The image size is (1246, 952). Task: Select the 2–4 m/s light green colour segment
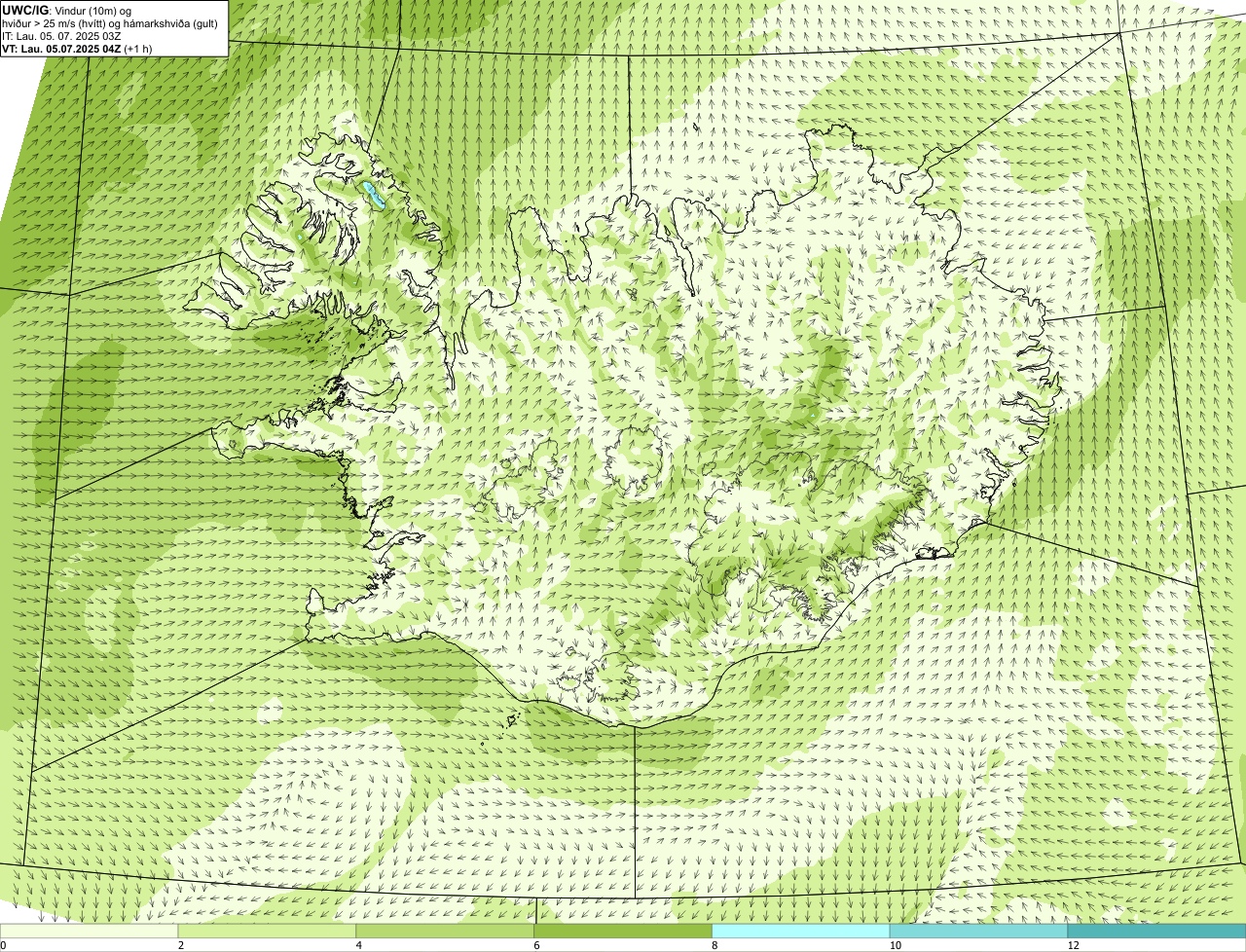[x=268, y=931]
